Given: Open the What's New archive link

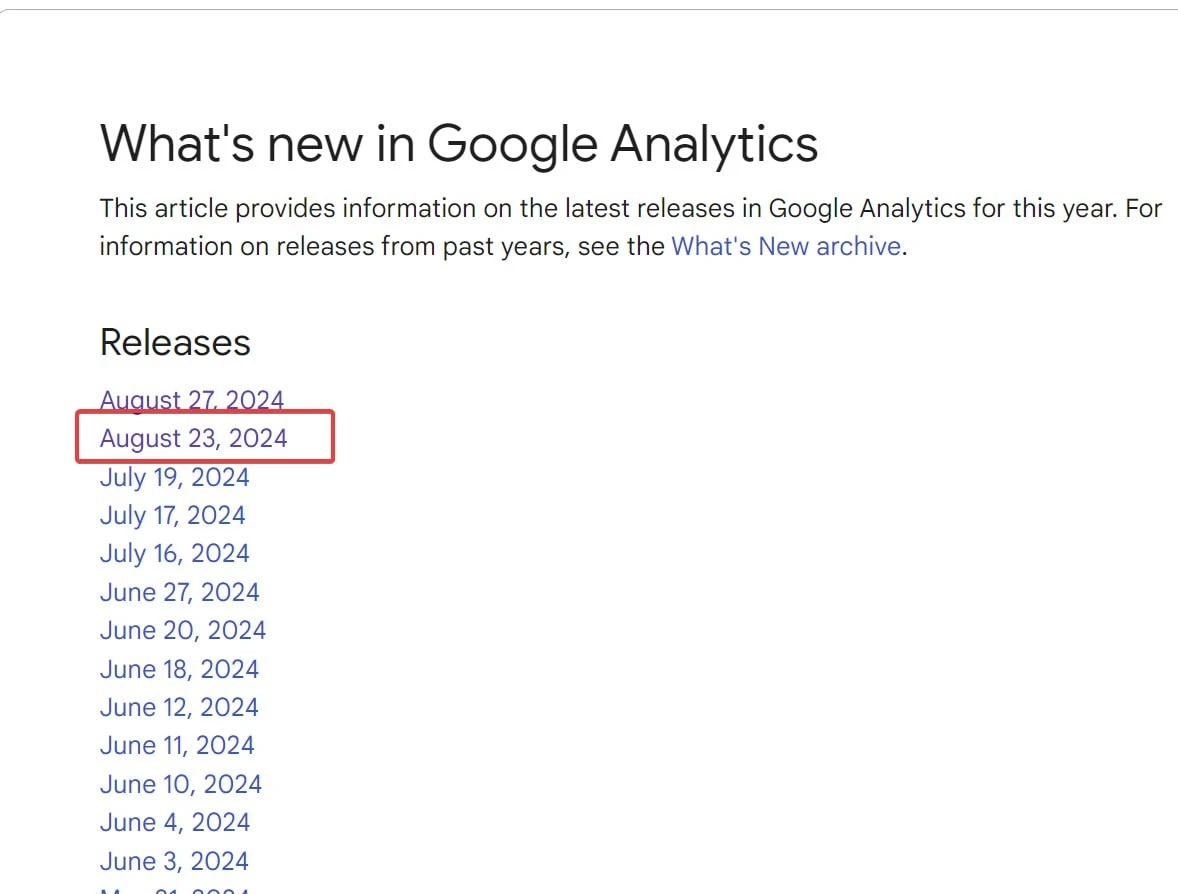Looking at the screenshot, I should click(786, 246).
